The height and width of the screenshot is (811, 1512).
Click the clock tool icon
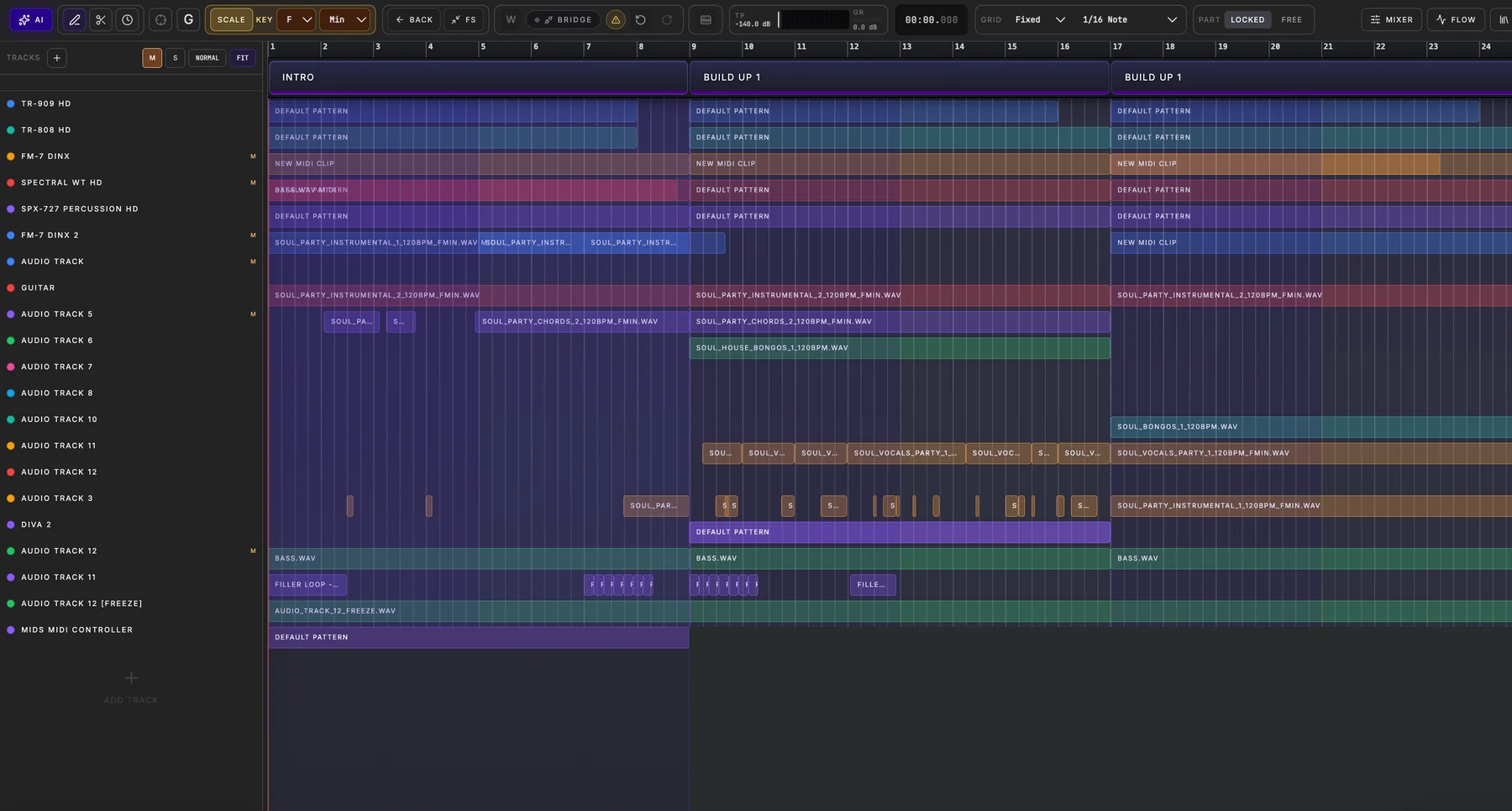127,19
